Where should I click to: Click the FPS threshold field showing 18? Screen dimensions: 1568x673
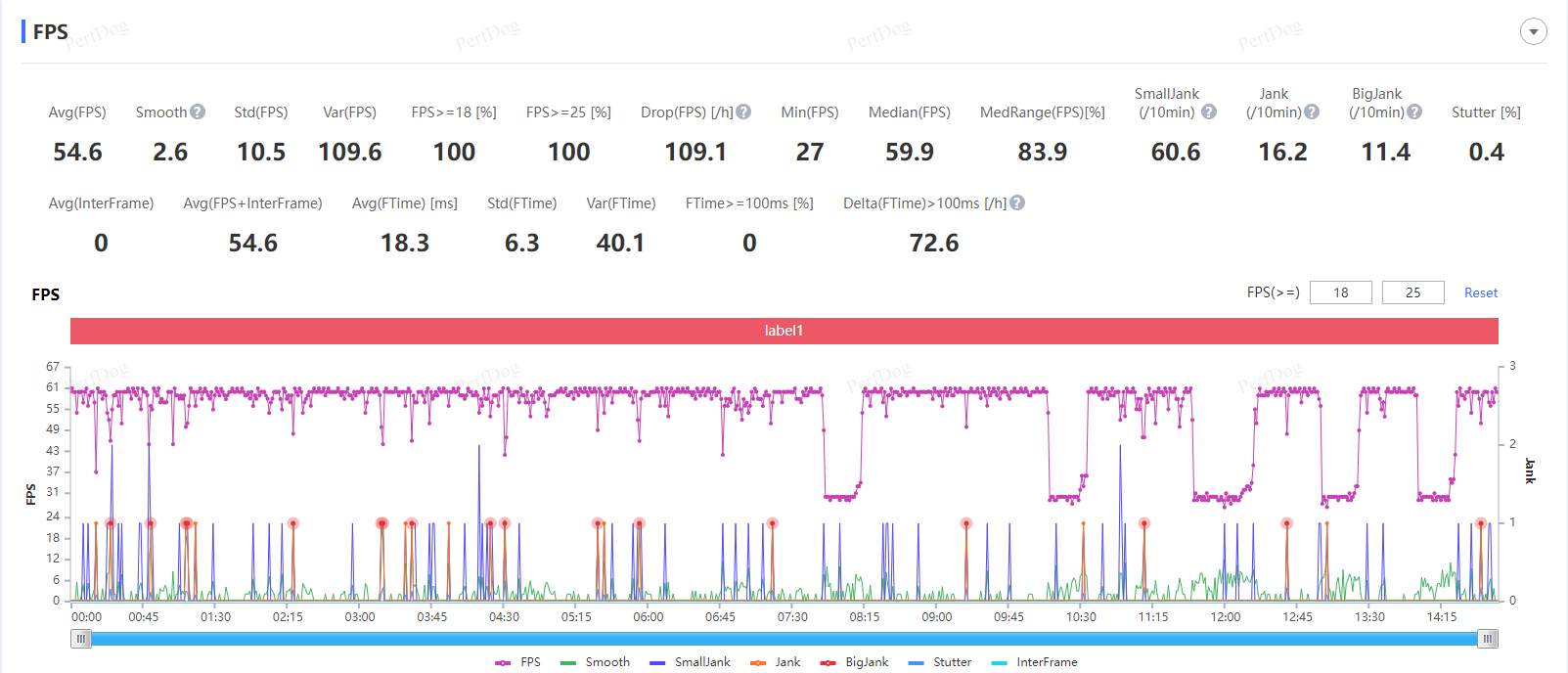pyautogui.click(x=1340, y=292)
